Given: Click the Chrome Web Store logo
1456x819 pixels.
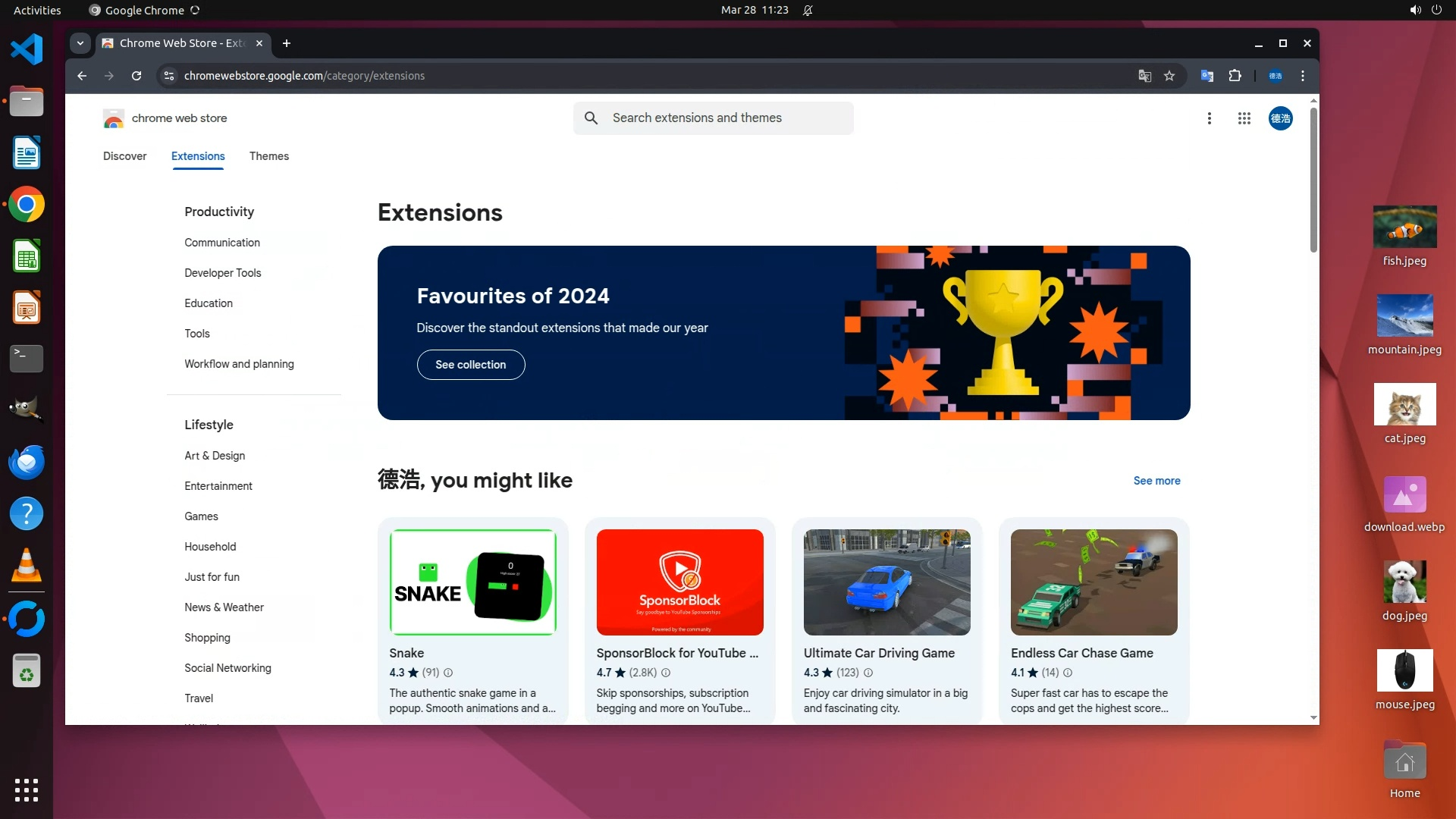Looking at the screenshot, I should (114, 118).
